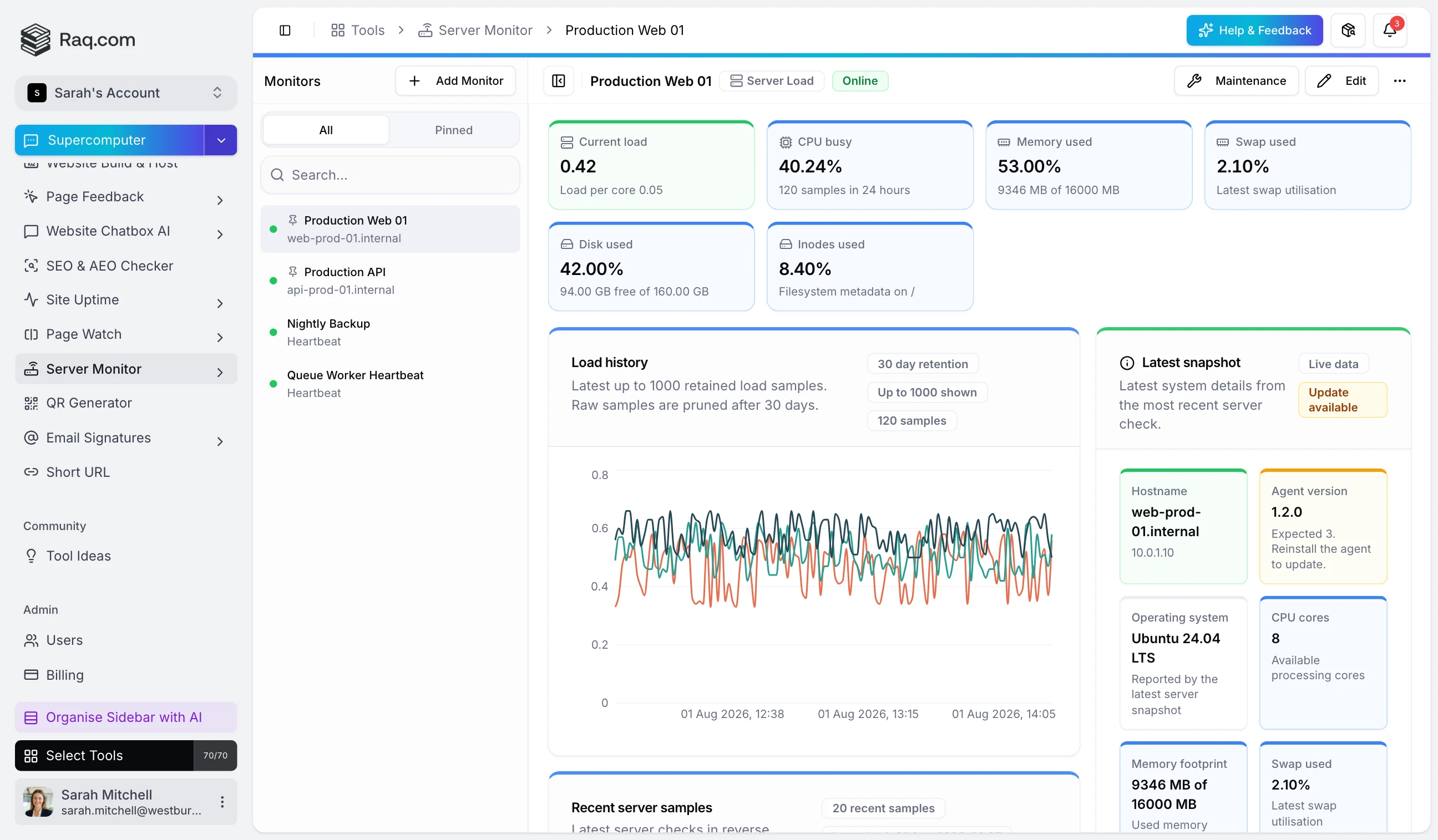
Task: Toggle the sidebar collapse icon in header
Action: pyautogui.click(x=285, y=30)
